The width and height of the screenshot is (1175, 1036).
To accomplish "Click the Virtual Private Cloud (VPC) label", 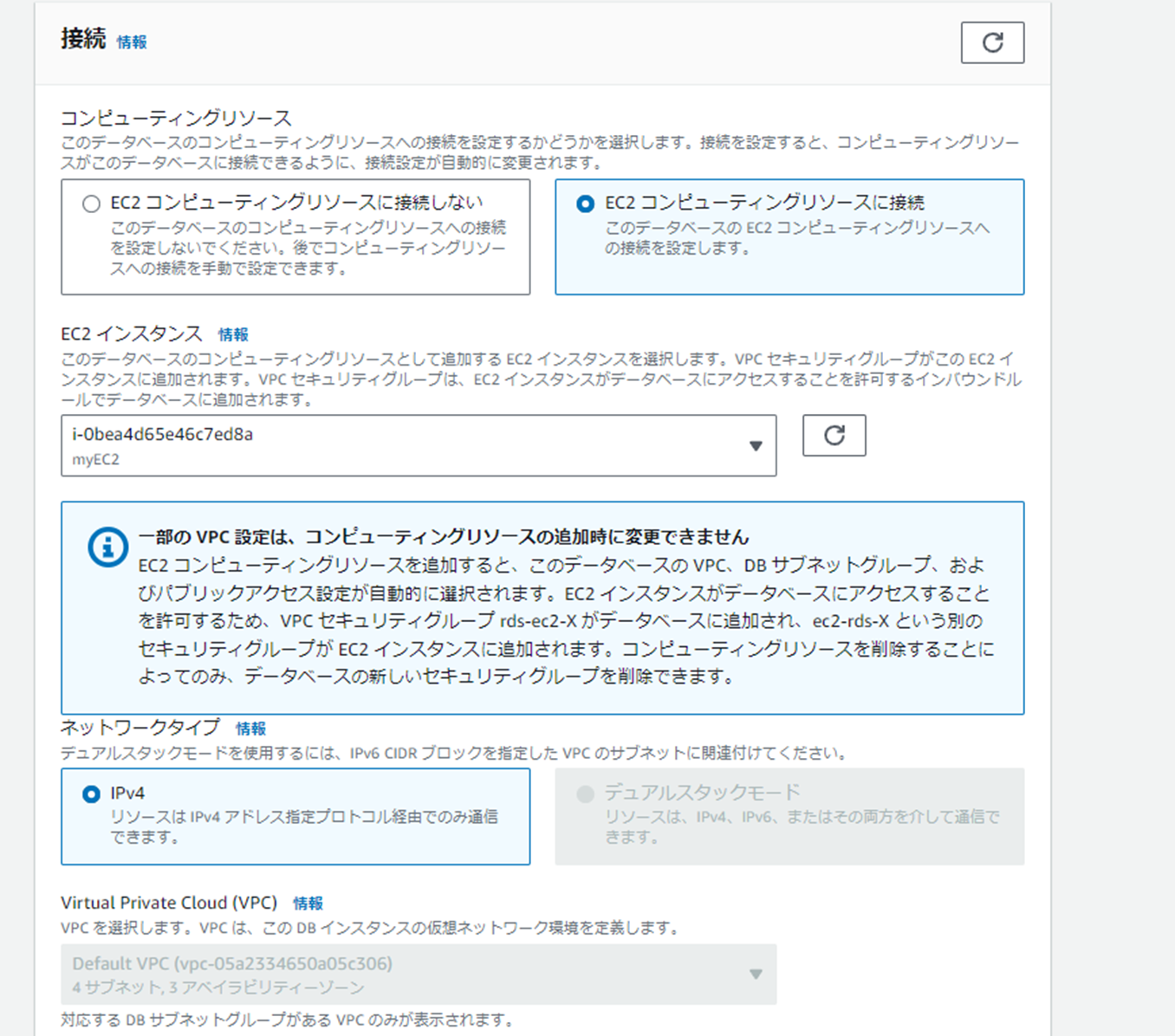I will (x=169, y=903).
